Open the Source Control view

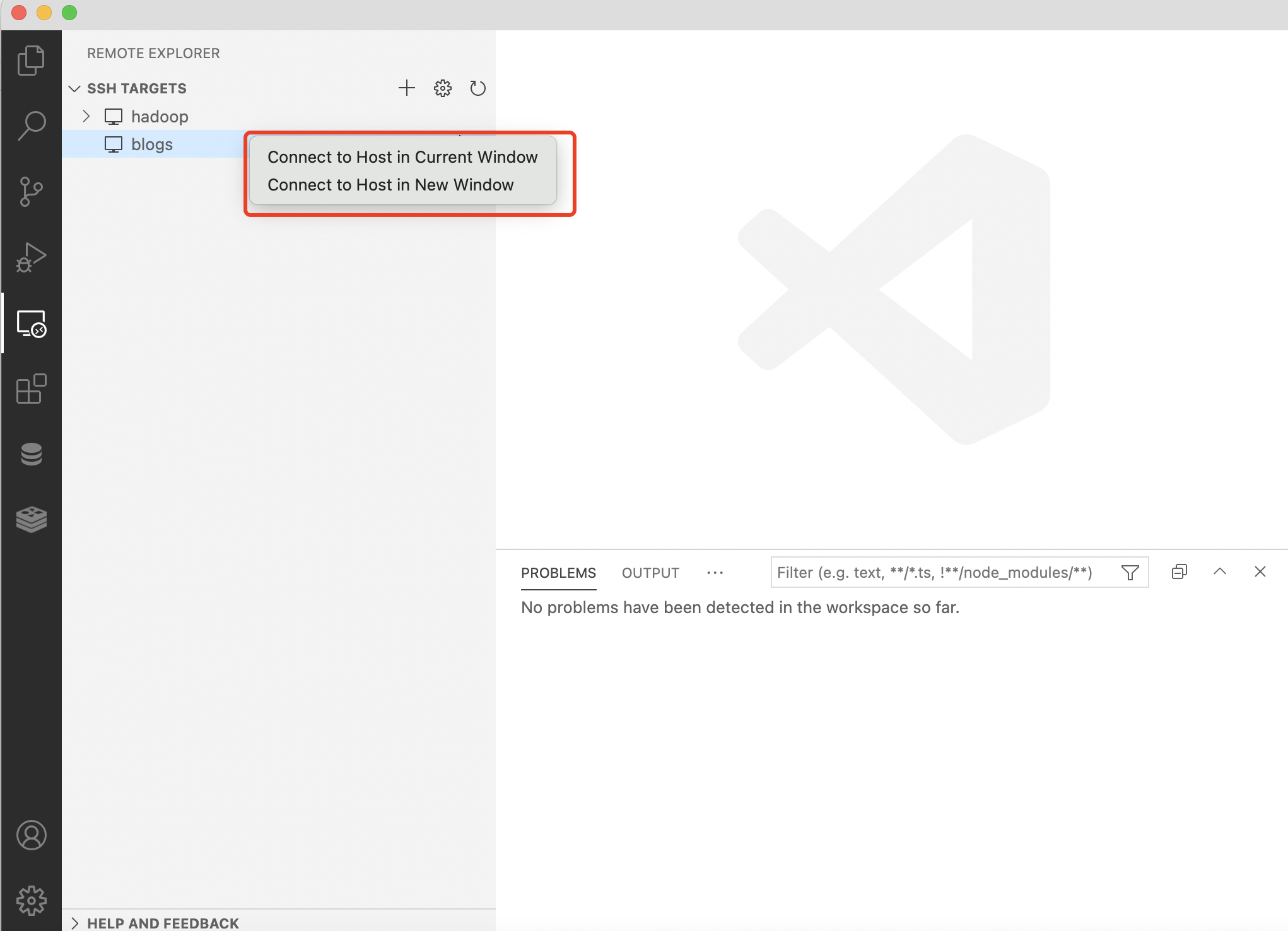click(x=31, y=191)
